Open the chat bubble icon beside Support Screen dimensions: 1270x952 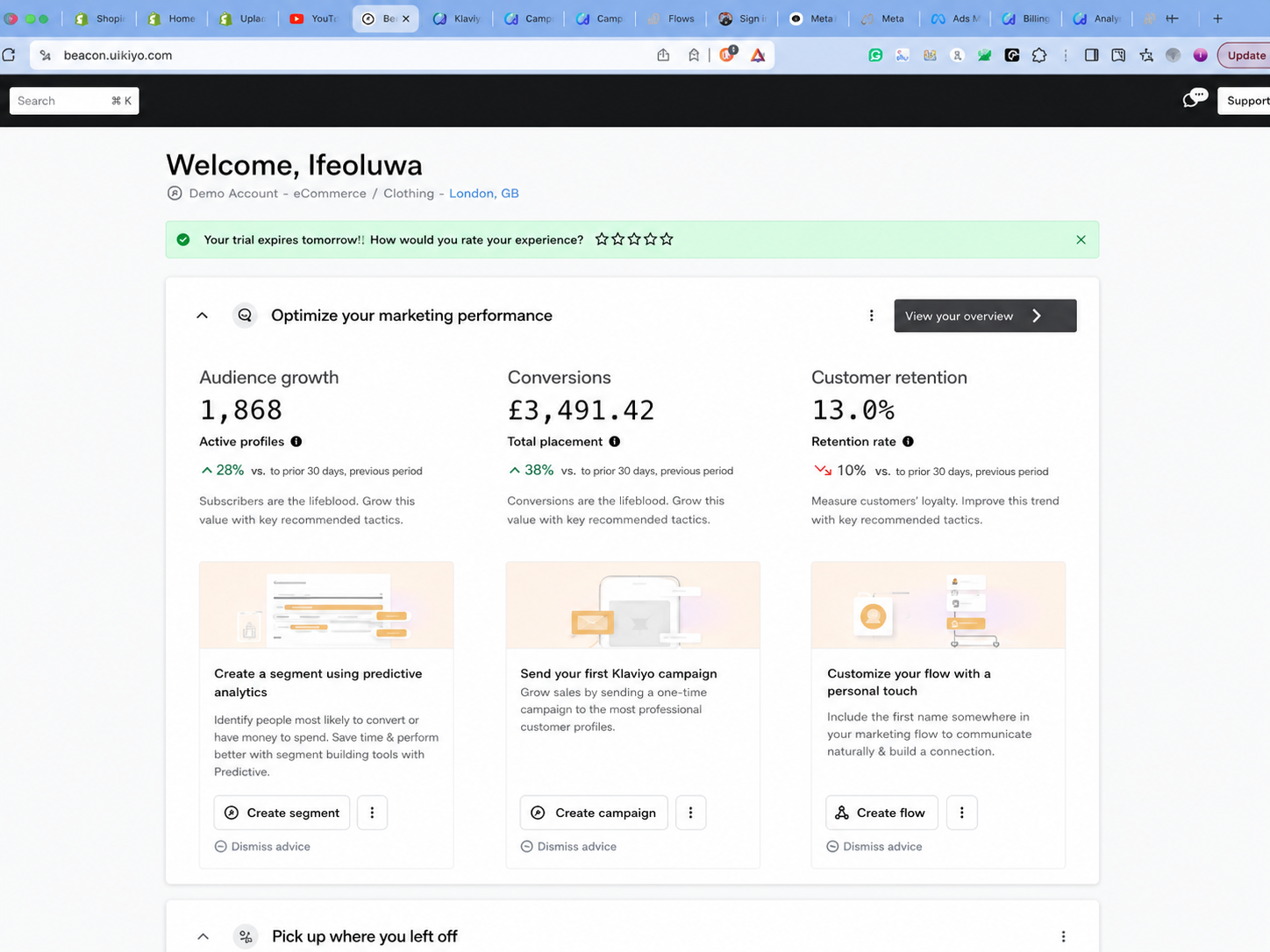point(1194,99)
